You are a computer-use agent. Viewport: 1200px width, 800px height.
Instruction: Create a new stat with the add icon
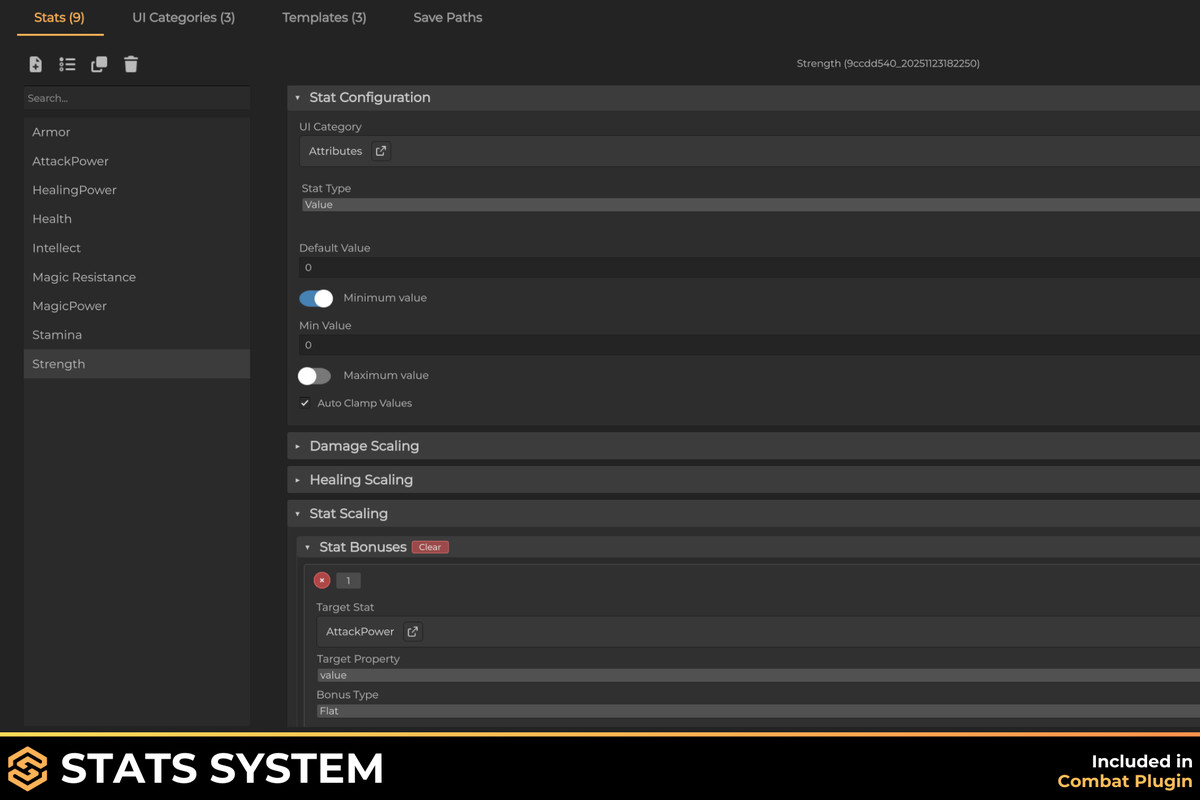pyautogui.click(x=35, y=64)
